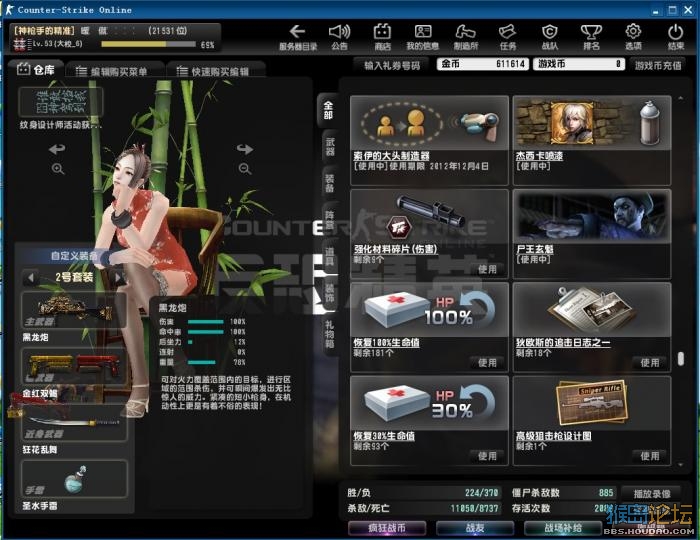Select the 狂花乱舞 melee weapon slot

tap(74, 423)
